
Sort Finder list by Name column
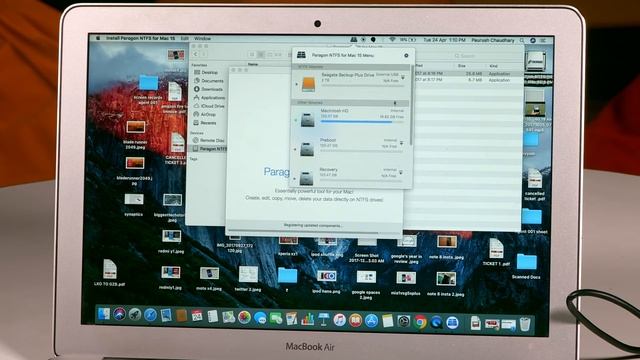coord(253,64)
